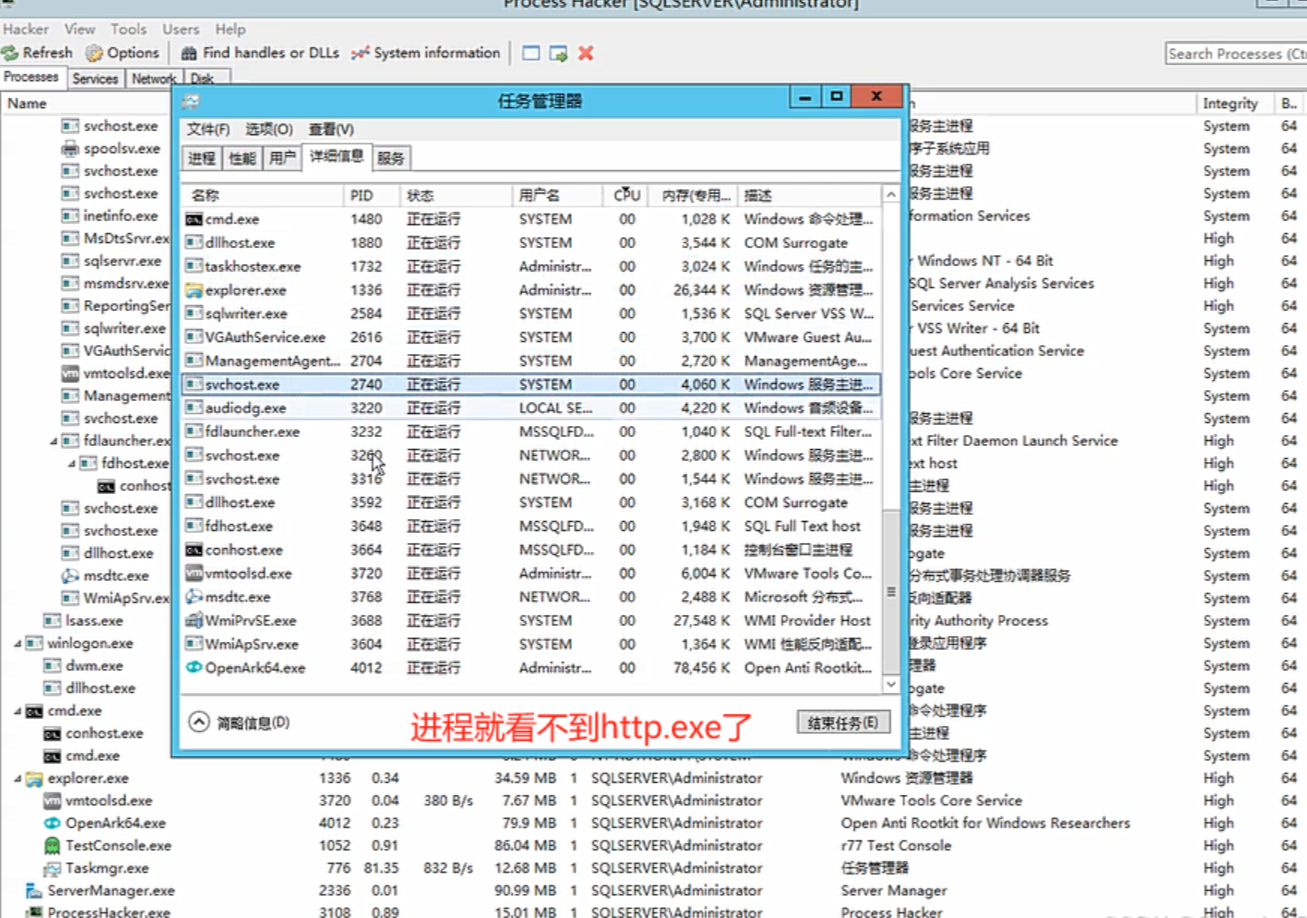Open the 文件(F) menu in Task Manager
Screen dimensions: 1307x918
point(208,130)
